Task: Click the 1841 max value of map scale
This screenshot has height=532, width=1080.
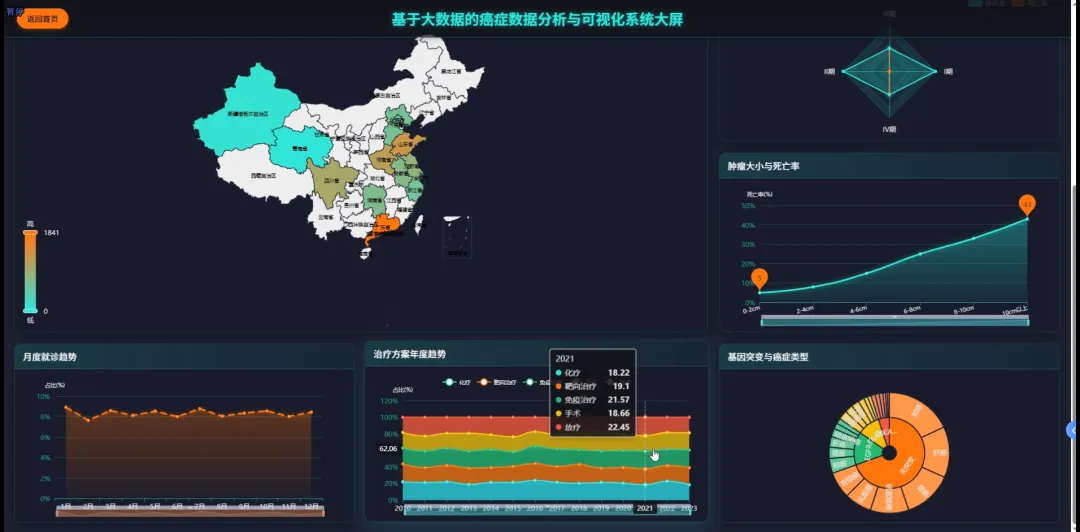Action: (x=51, y=233)
